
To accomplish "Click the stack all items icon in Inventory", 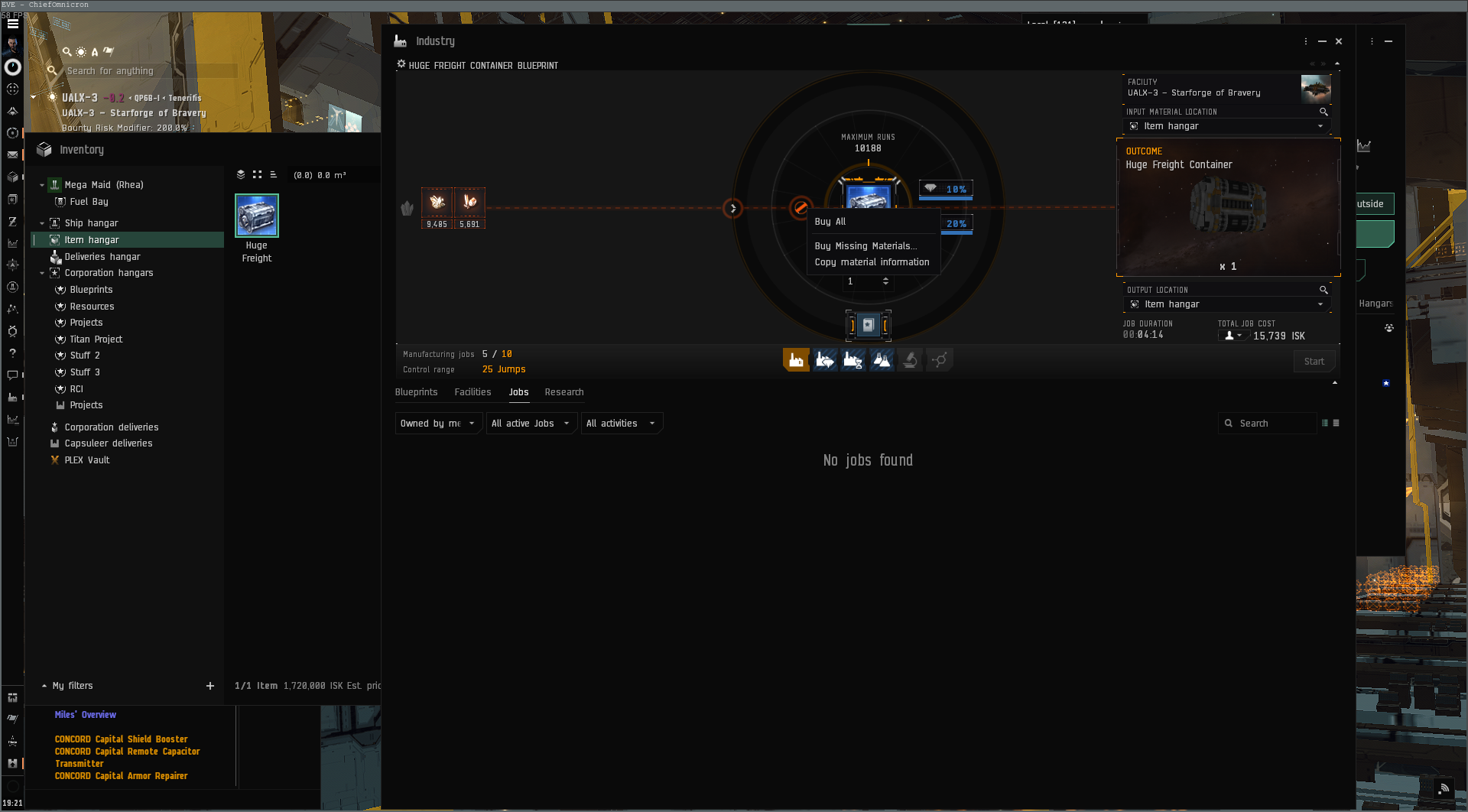I will [241, 175].
